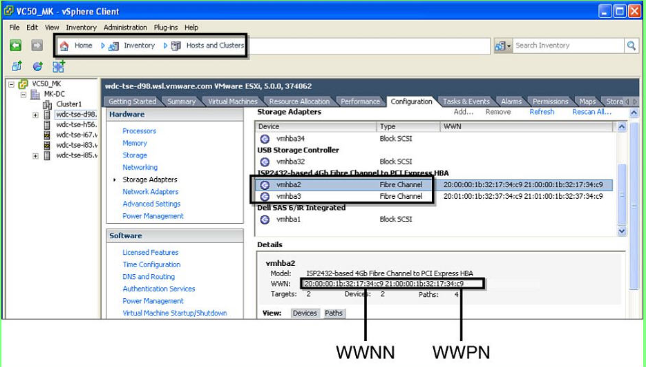Sort by the Type column header
Image resolution: width=647 pixels, height=367 pixels.
pyautogui.click(x=408, y=127)
